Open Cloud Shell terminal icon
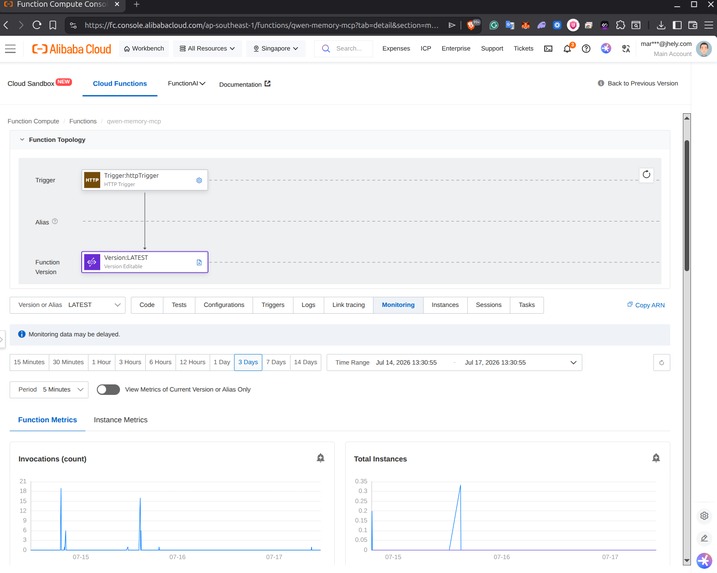This screenshot has height=573, width=717. (x=548, y=48)
